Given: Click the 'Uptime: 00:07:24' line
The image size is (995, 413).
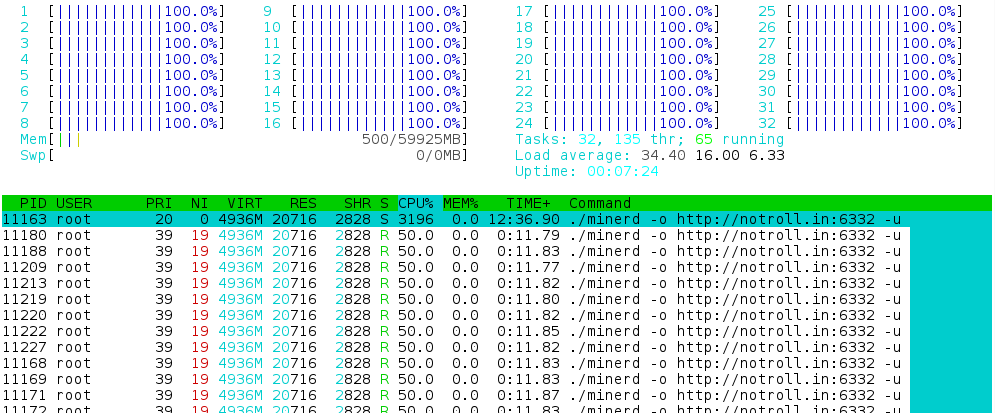Looking at the screenshot, I should click(x=586, y=171).
